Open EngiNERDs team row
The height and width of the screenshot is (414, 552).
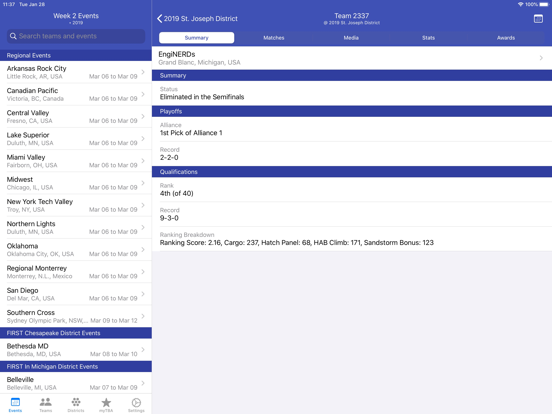click(x=352, y=58)
